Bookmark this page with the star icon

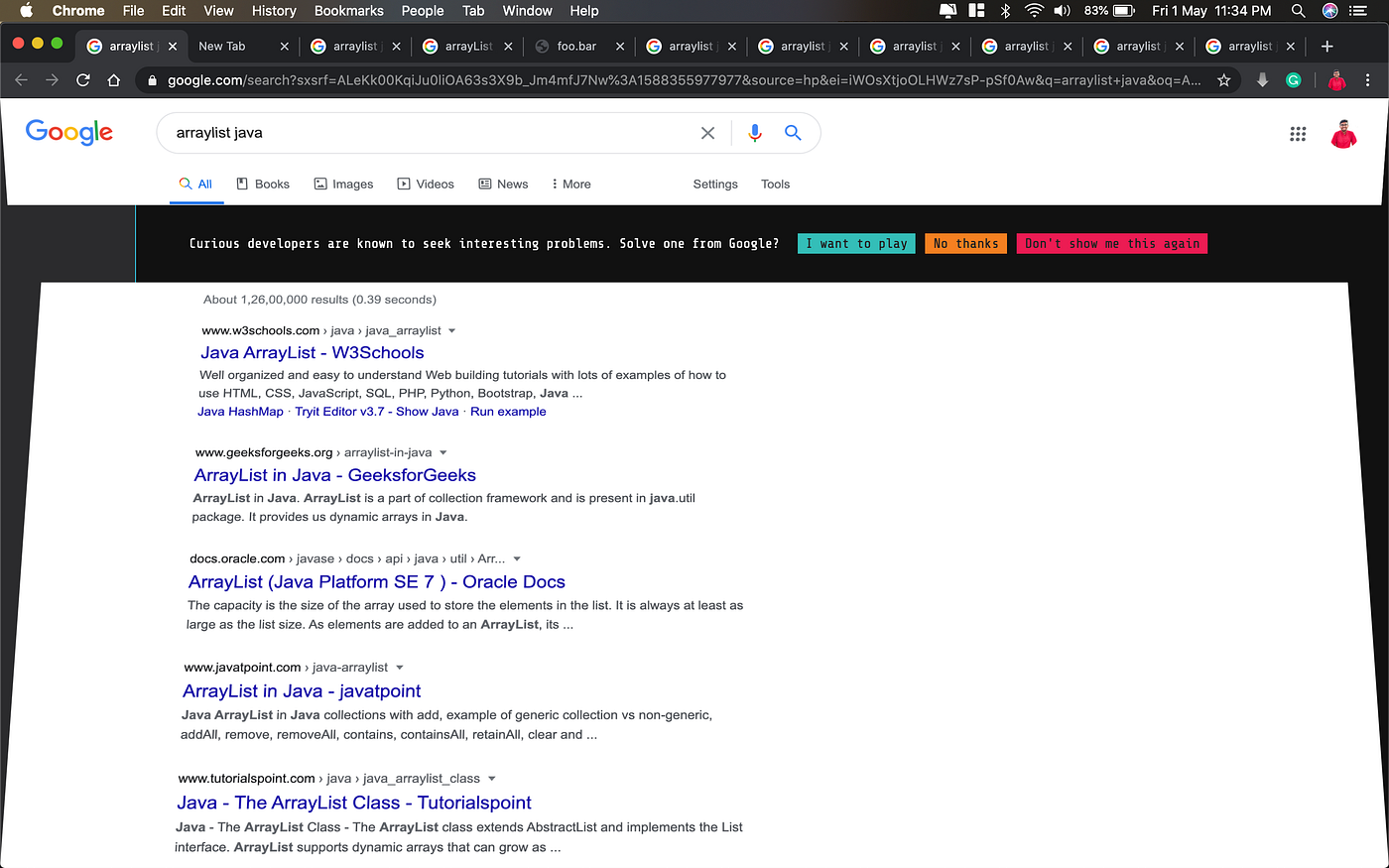[1224, 80]
